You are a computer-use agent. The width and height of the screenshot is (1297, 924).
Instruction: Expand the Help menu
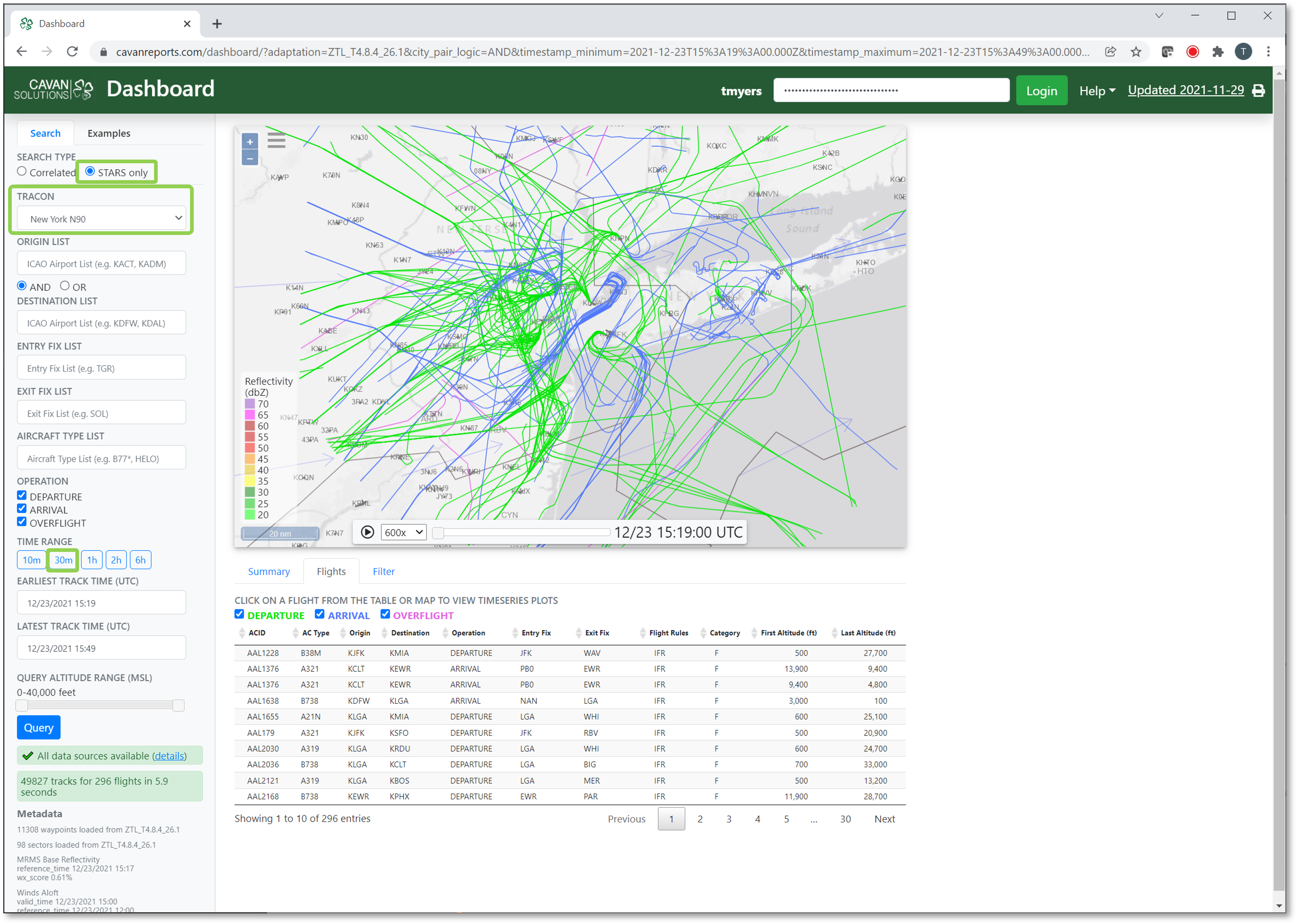tap(1097, 91)
